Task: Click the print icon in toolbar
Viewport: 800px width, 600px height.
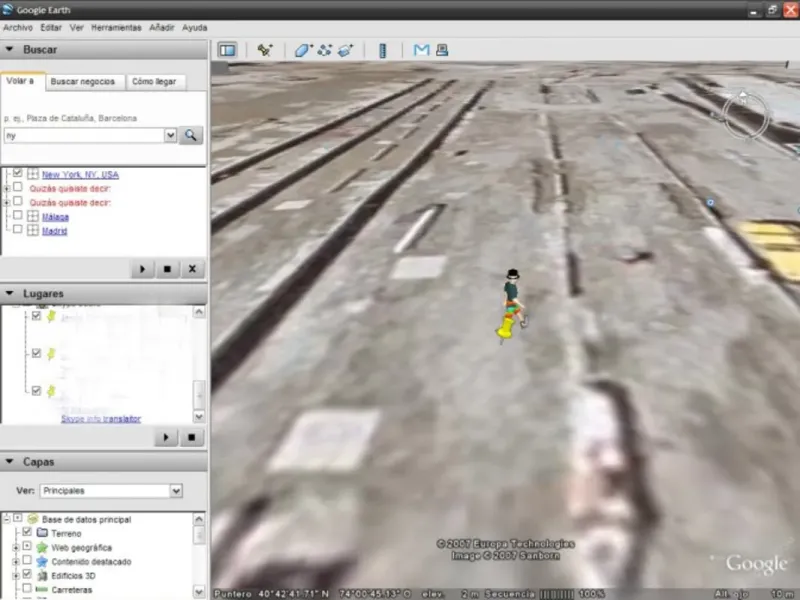Action: tap(441, 50)
